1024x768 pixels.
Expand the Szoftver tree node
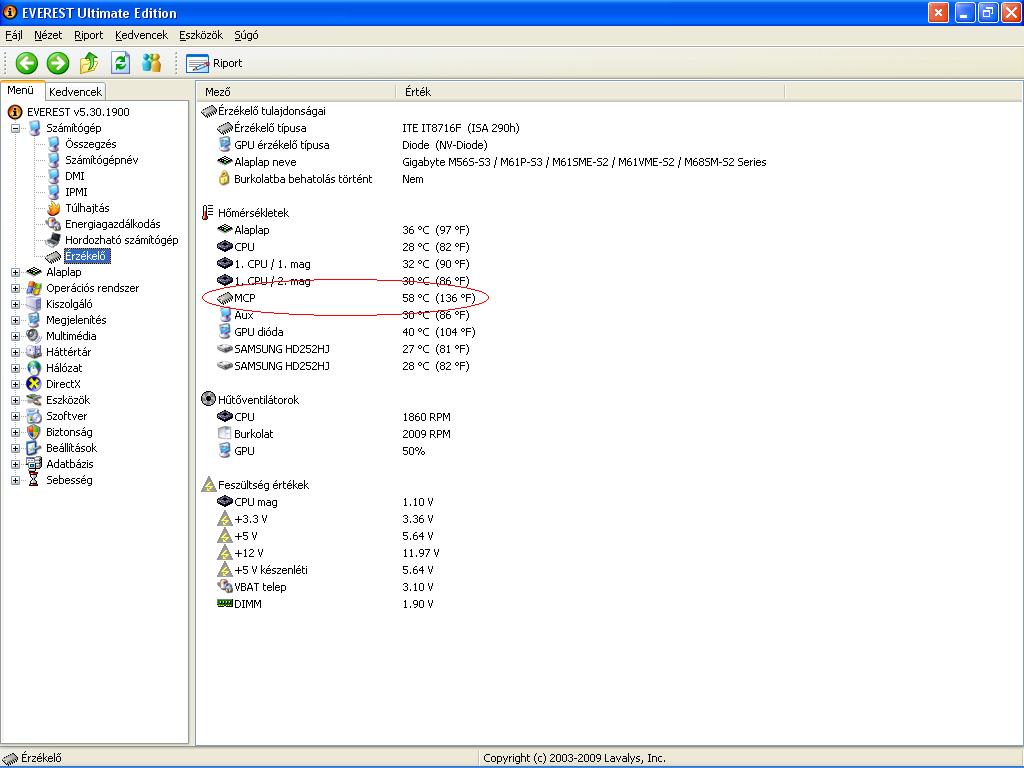coord(15,416)
